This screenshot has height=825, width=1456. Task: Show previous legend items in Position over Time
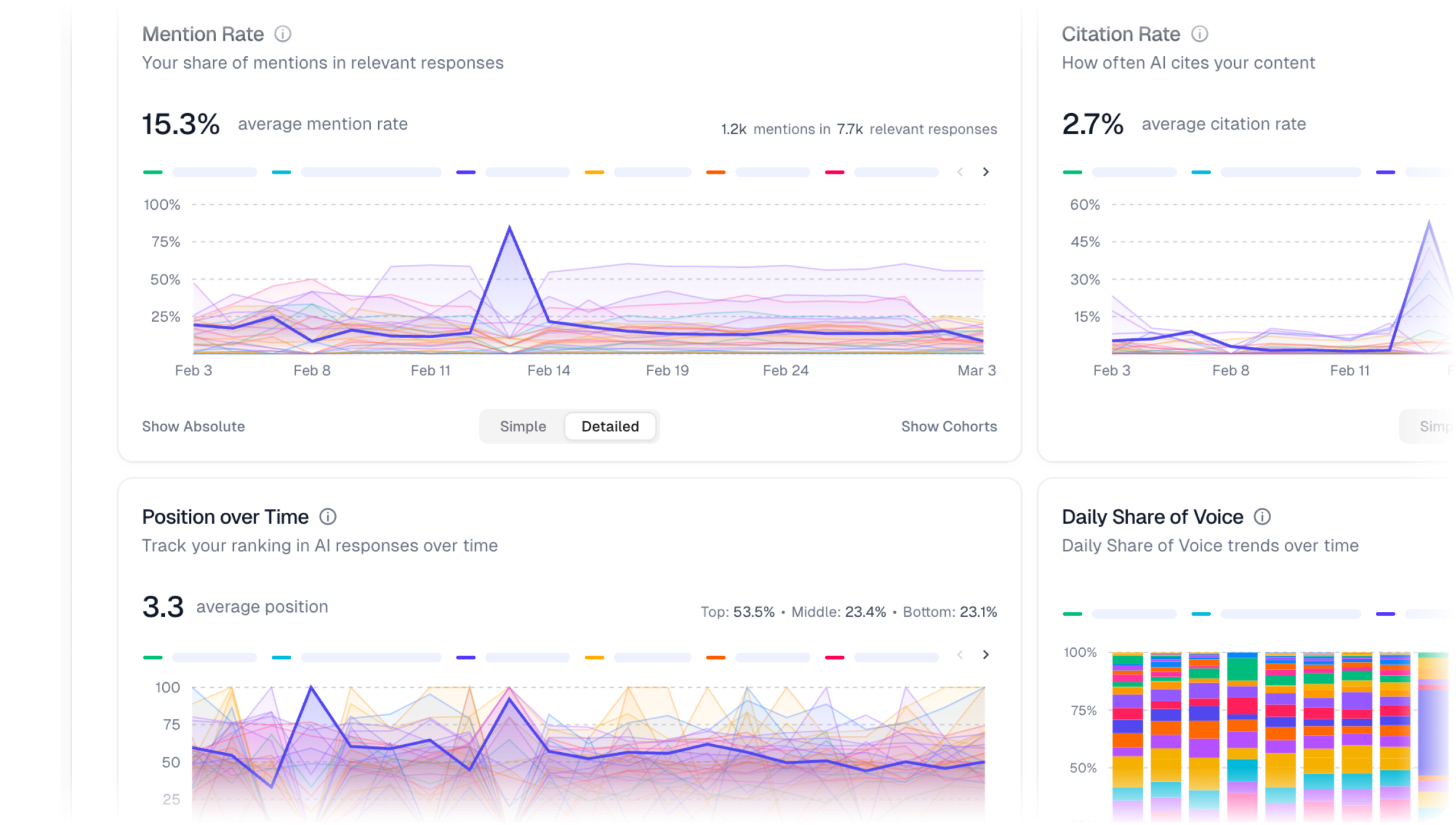960,654
